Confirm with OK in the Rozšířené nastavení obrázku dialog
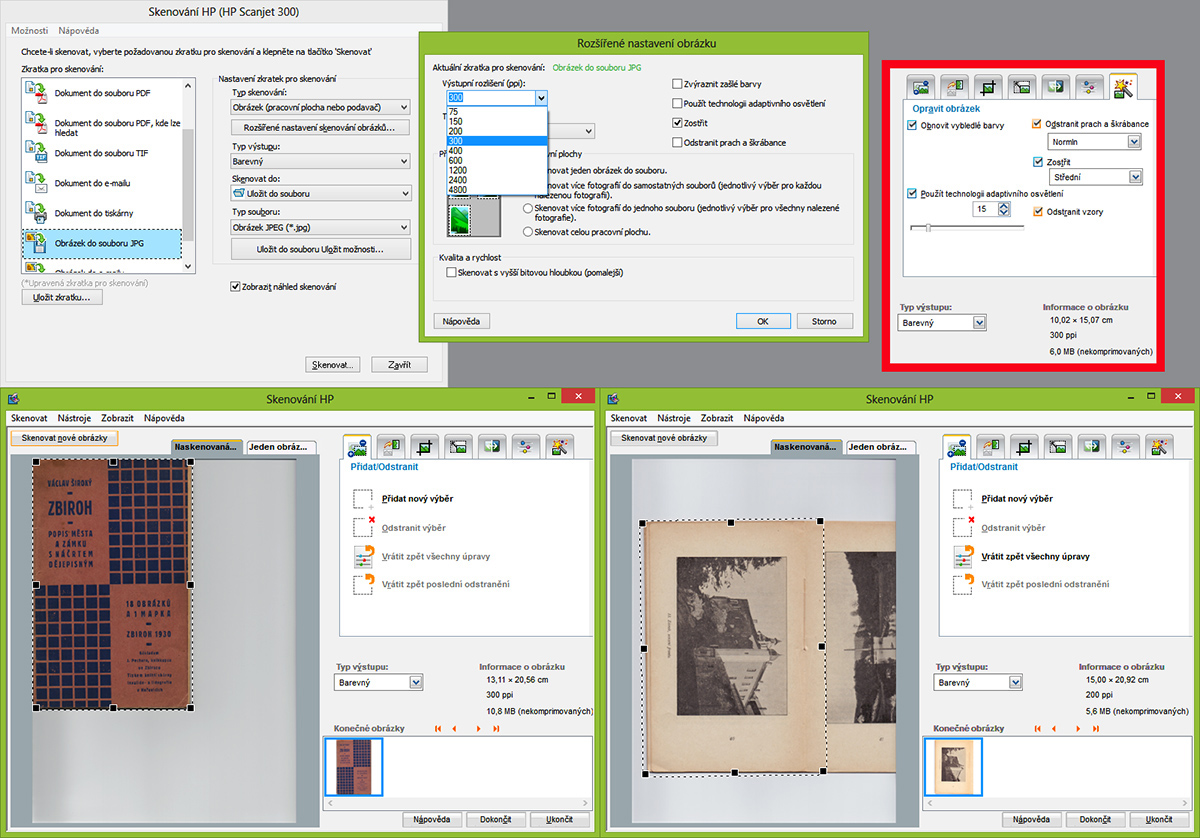Screen dimensions: 1200x838 (763, 321)
